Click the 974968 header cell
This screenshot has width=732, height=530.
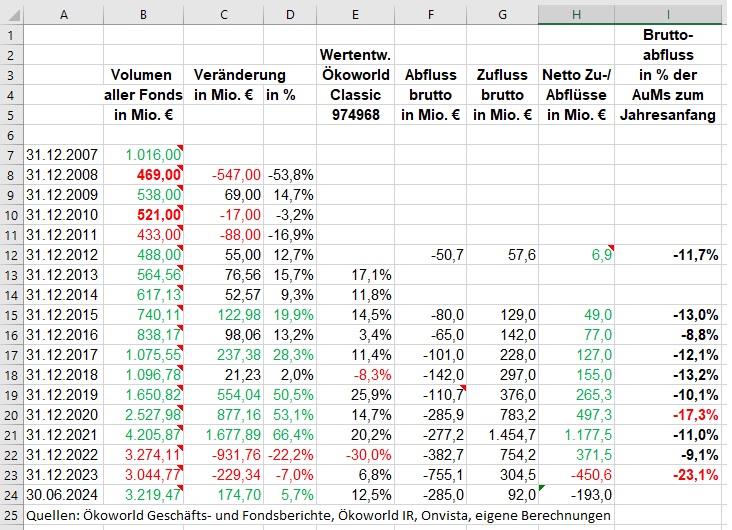(354, 114)
